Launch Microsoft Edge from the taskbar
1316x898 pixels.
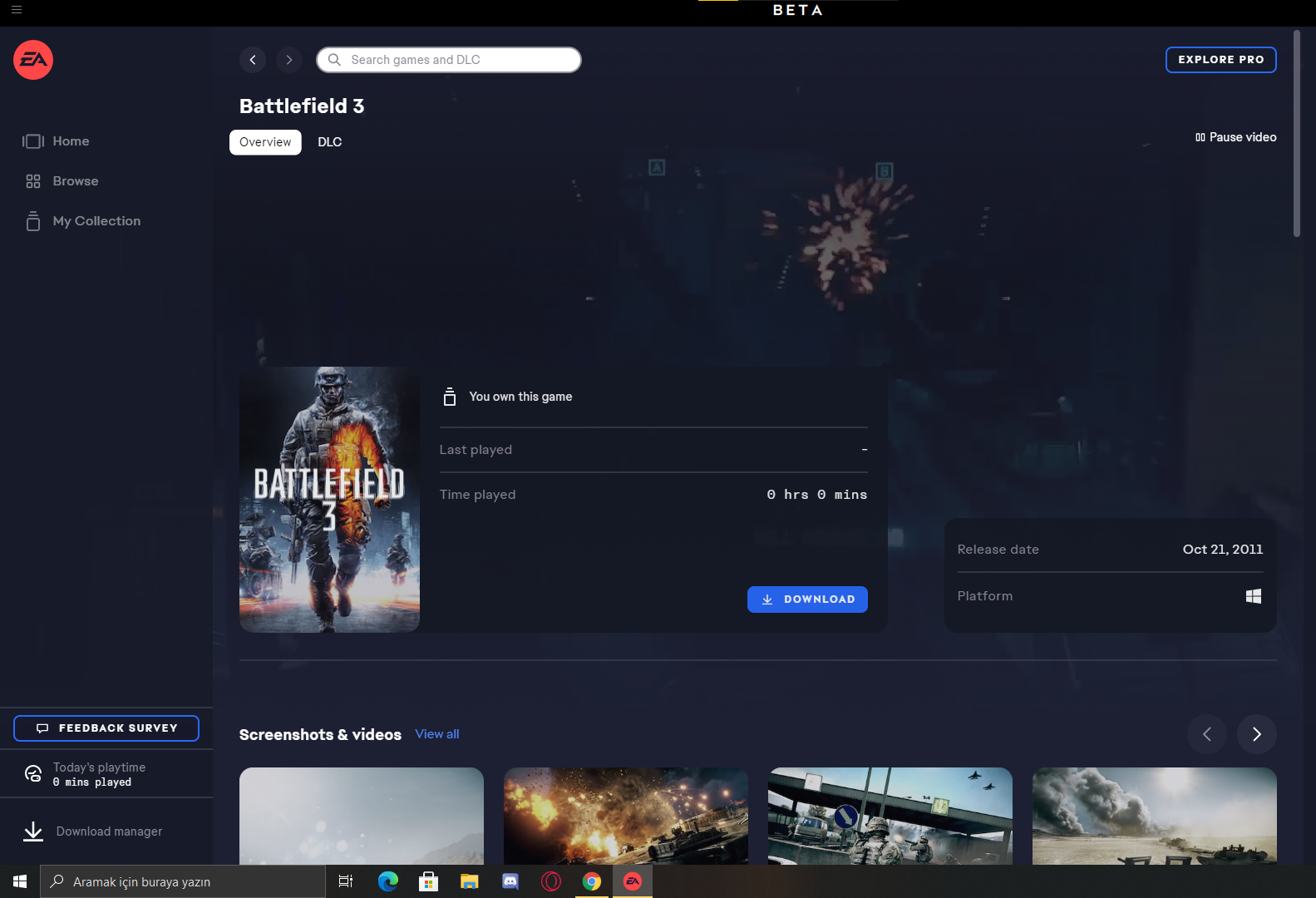point(388,881)
